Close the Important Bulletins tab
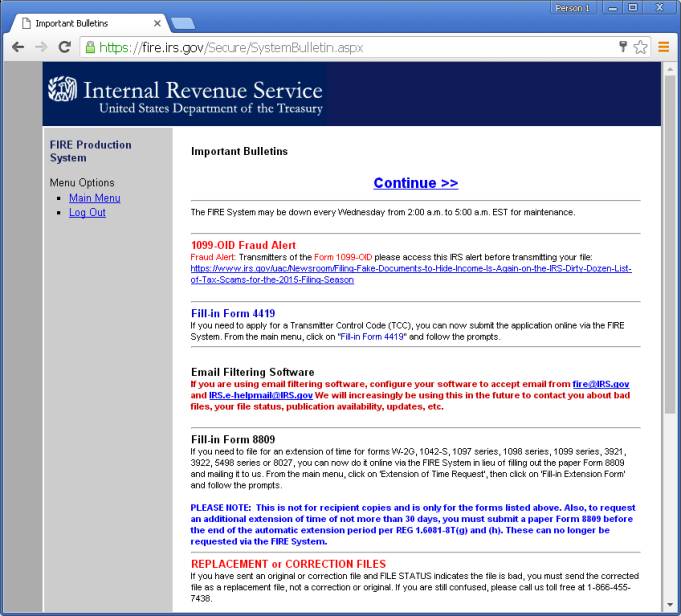Viewport: 681px width, 616px height. pyautogui.click(x=157, y=22)
